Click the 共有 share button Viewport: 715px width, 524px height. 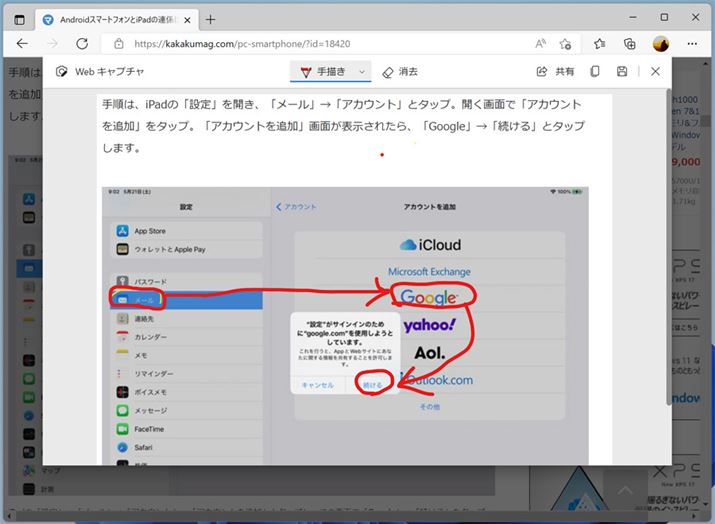click(x=556, y=72)
